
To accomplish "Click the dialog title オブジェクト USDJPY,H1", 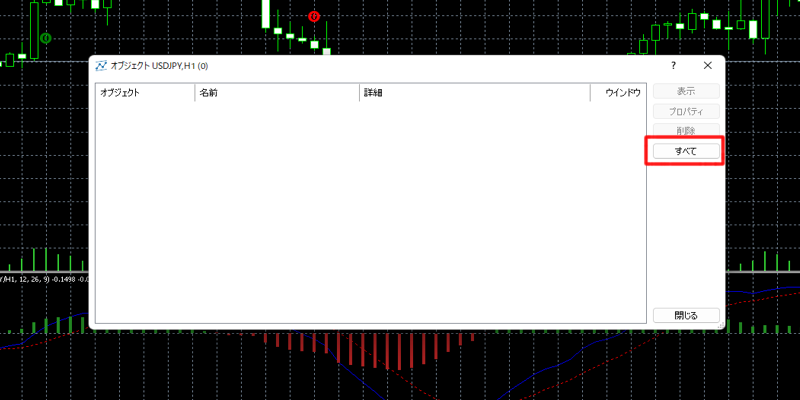I will [x=160, y=66].
